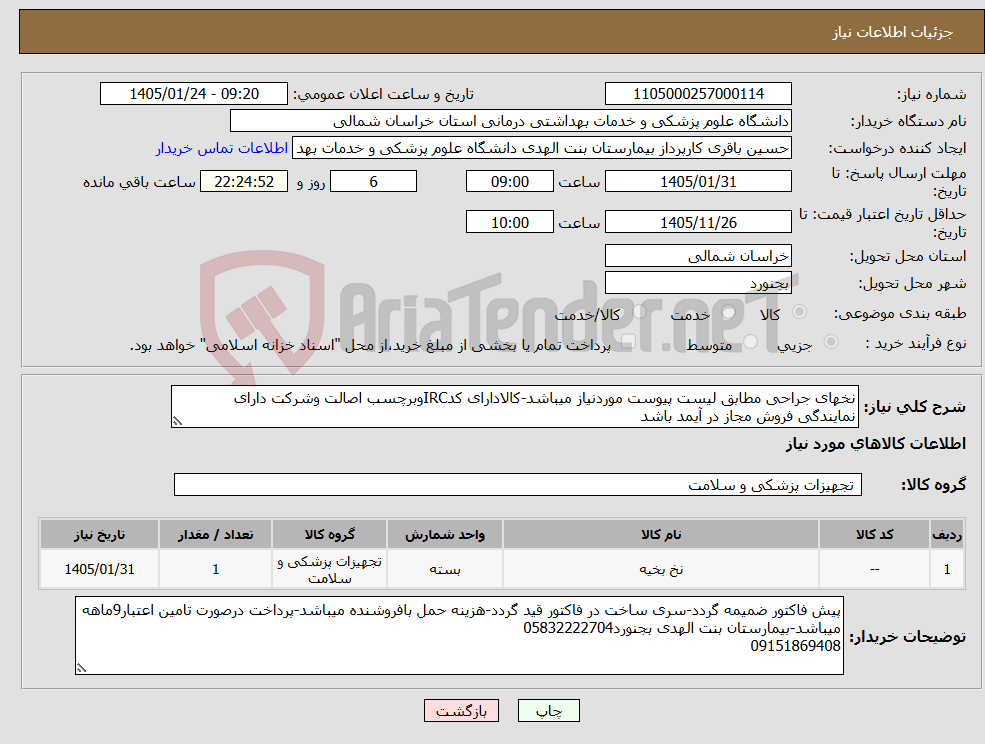985x744 pixels.
Task: Click the resize handle of buyer notes textarea
Action: coord(81,669)
